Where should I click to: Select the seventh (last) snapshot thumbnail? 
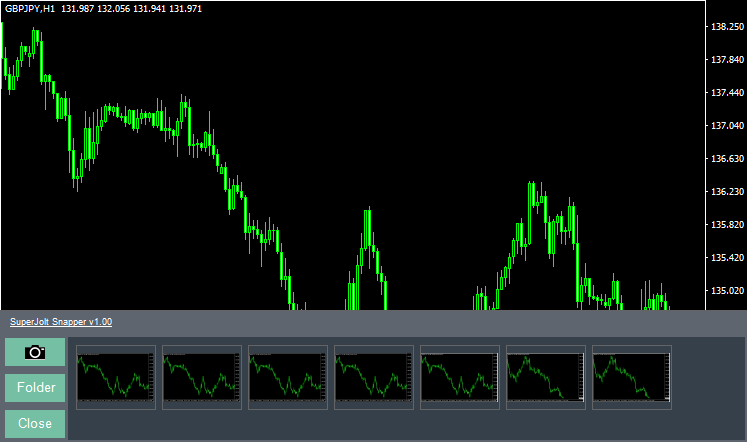point(632,378)
